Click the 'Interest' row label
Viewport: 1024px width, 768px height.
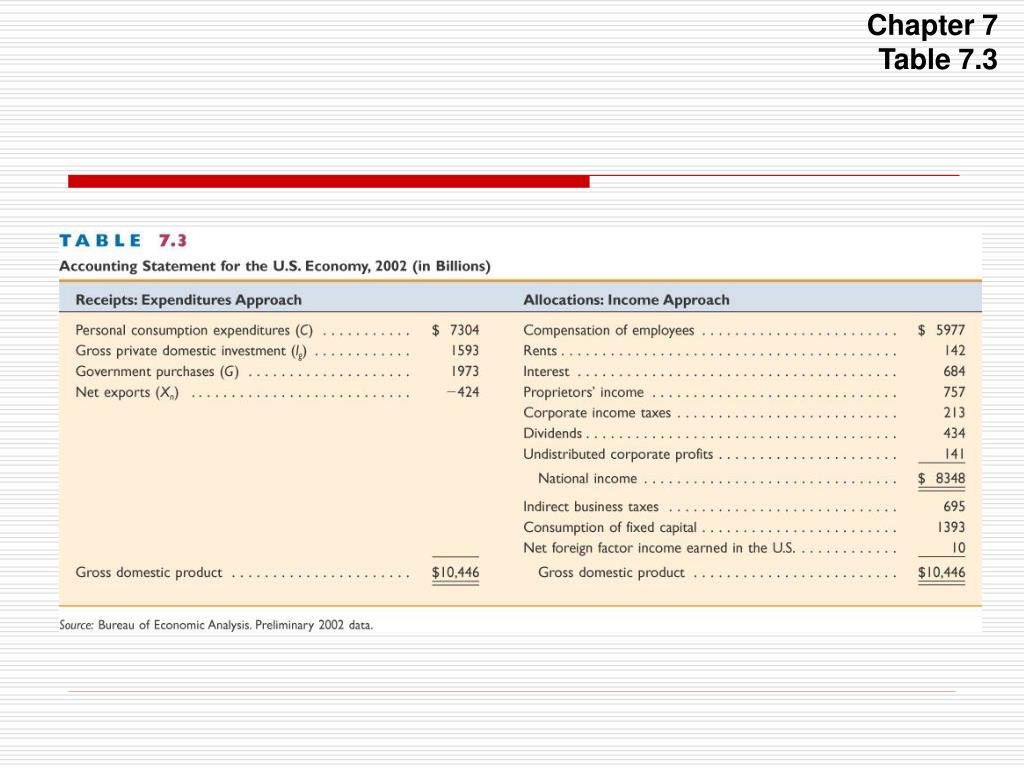pos(546,372)
